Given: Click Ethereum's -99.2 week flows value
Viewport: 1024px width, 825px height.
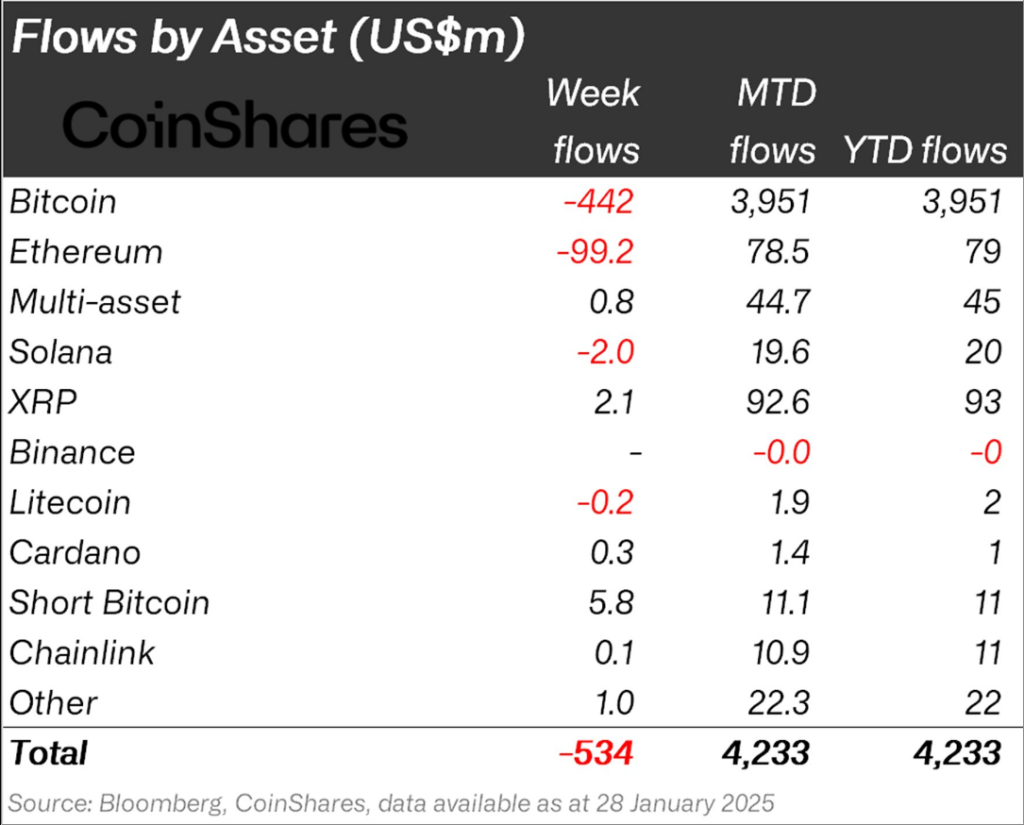Looking at the screenshot, I should [595, 252].
